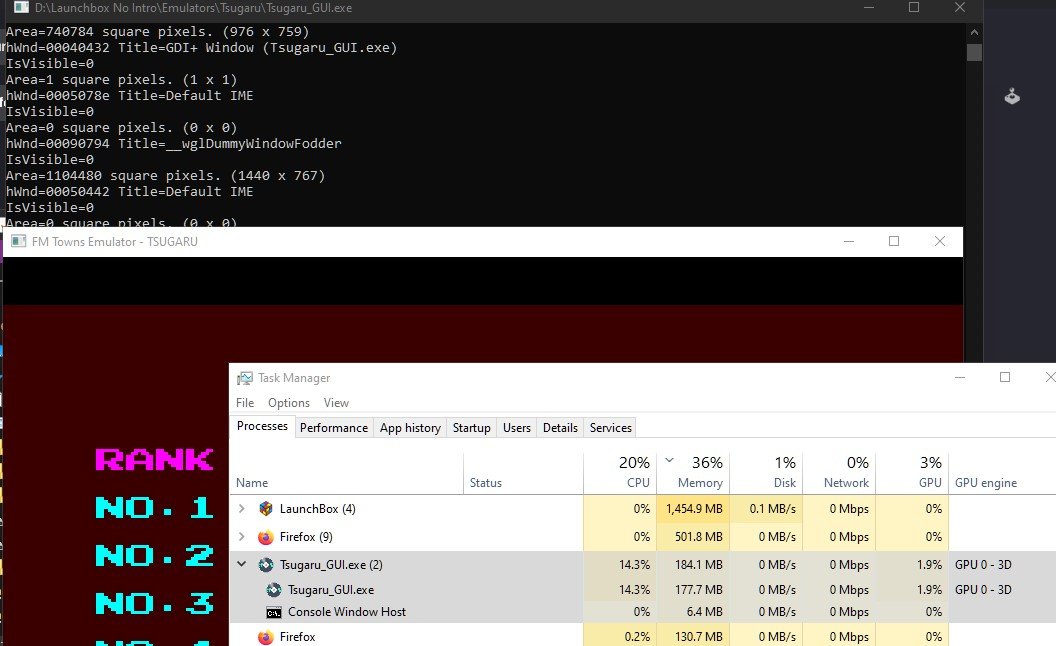Click the GPU engine column header
Screen dimensions: 1056x646
tap(986, 483)
